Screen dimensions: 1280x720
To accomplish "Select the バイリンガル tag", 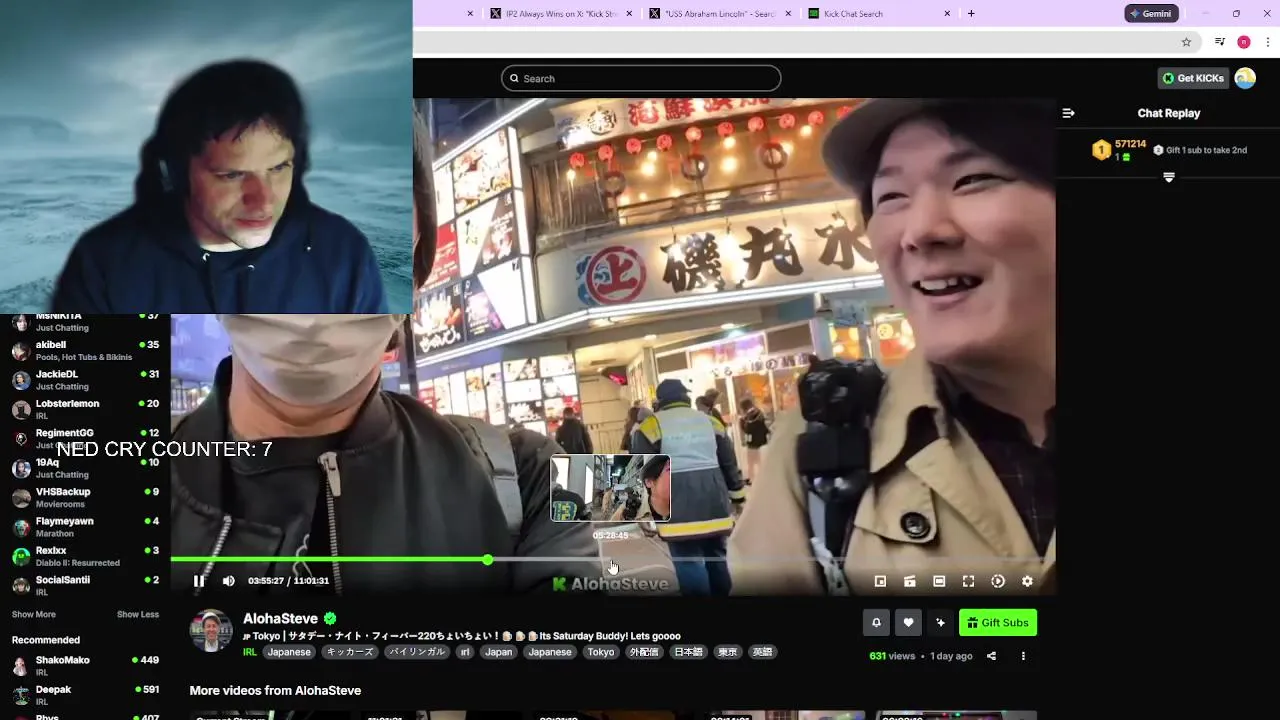I will pyautogui.click(x=417, y=652).
